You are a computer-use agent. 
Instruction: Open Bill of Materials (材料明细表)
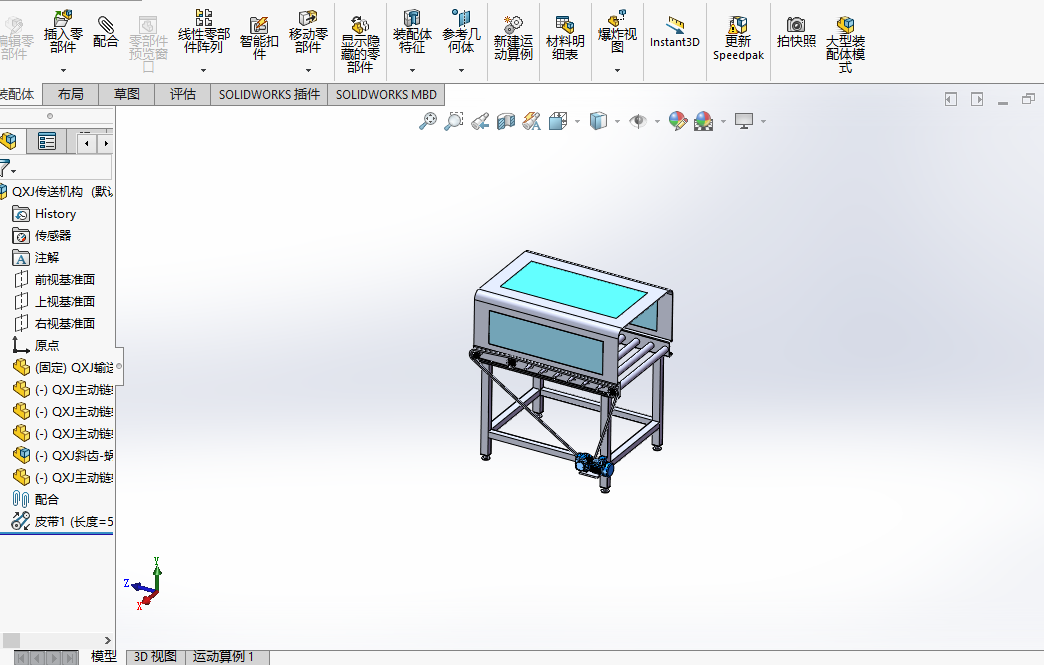pyautogui.click(x=565, y=39)
